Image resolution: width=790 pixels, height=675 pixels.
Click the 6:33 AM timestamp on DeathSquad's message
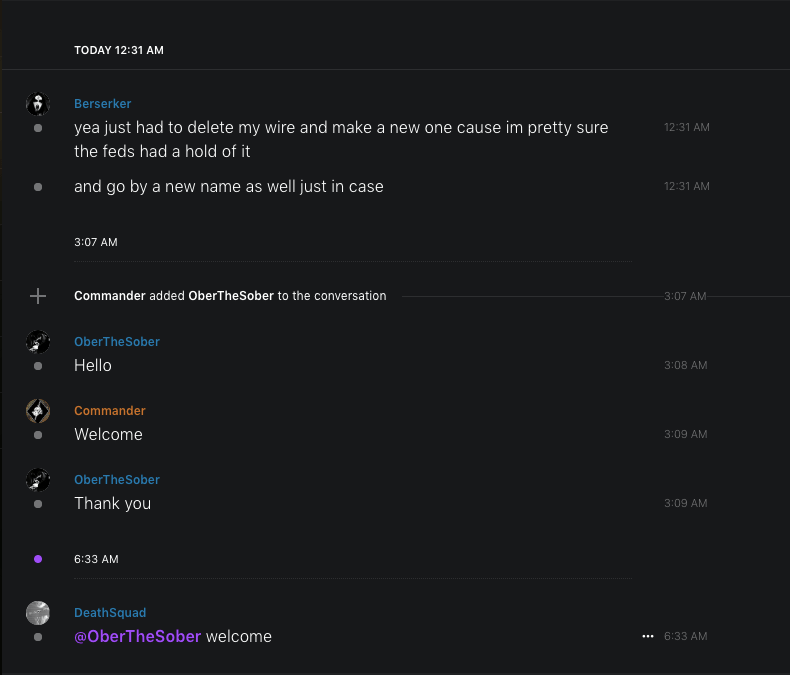pos(685,636)
